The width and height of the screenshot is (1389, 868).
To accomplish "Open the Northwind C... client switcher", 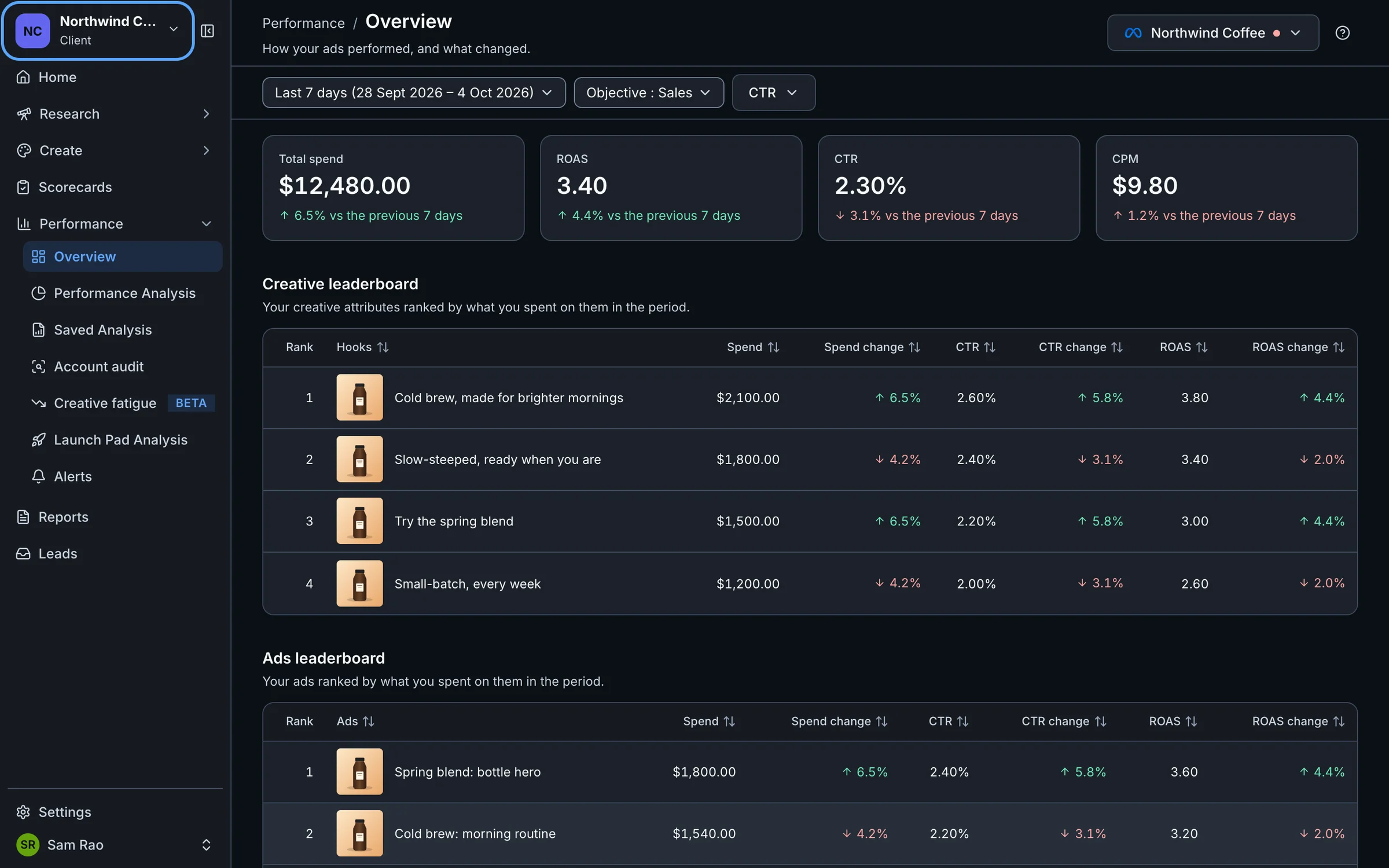I will 98,31.
